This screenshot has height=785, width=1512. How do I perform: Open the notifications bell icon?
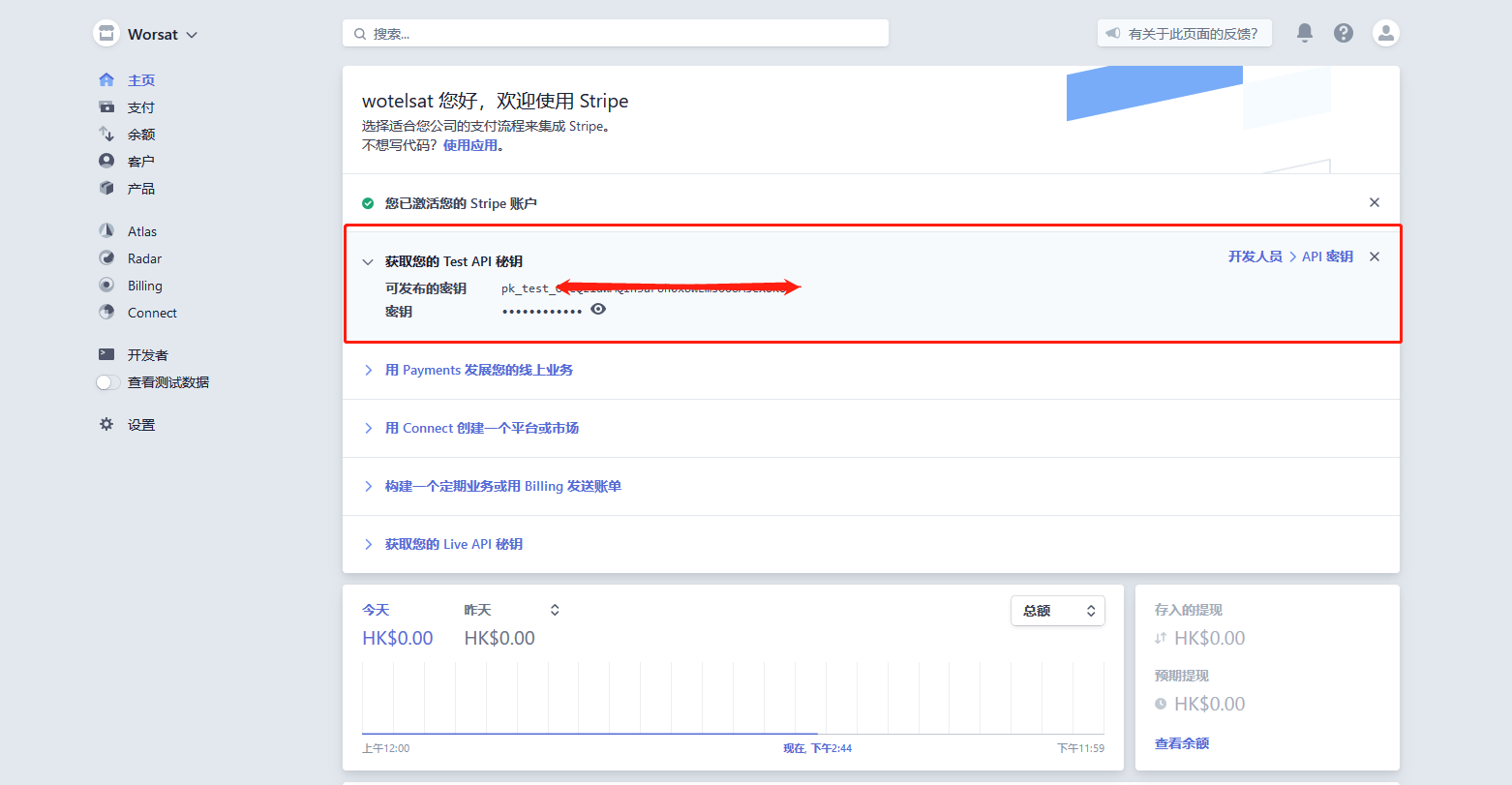(x=1305, y=33)
